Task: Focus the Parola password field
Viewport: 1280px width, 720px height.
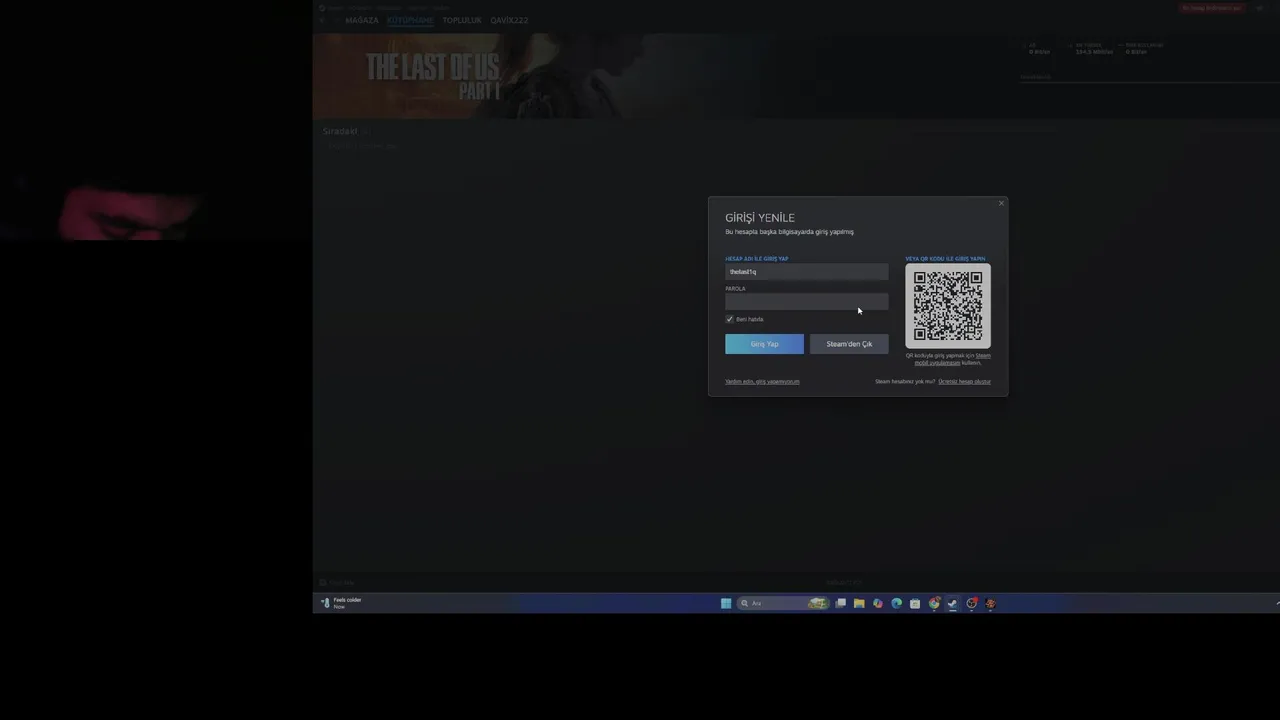Action: [806, 302]
